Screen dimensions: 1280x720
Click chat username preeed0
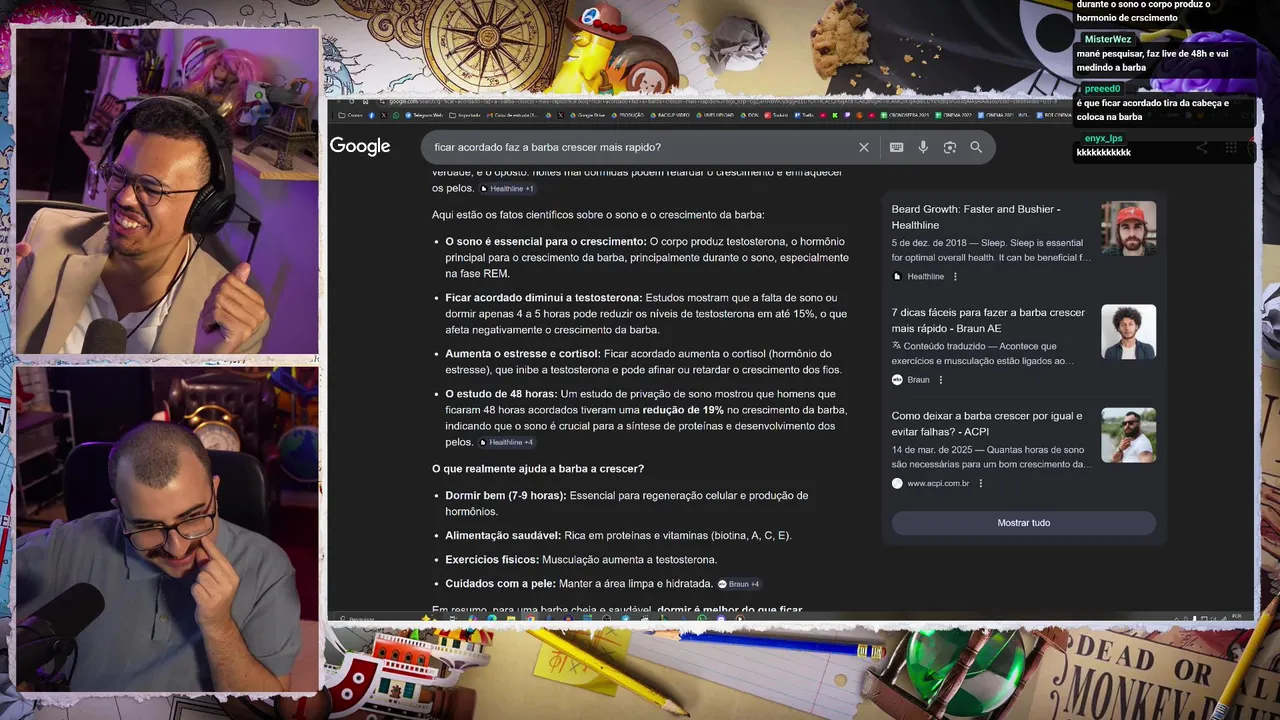click(1102, 89)
